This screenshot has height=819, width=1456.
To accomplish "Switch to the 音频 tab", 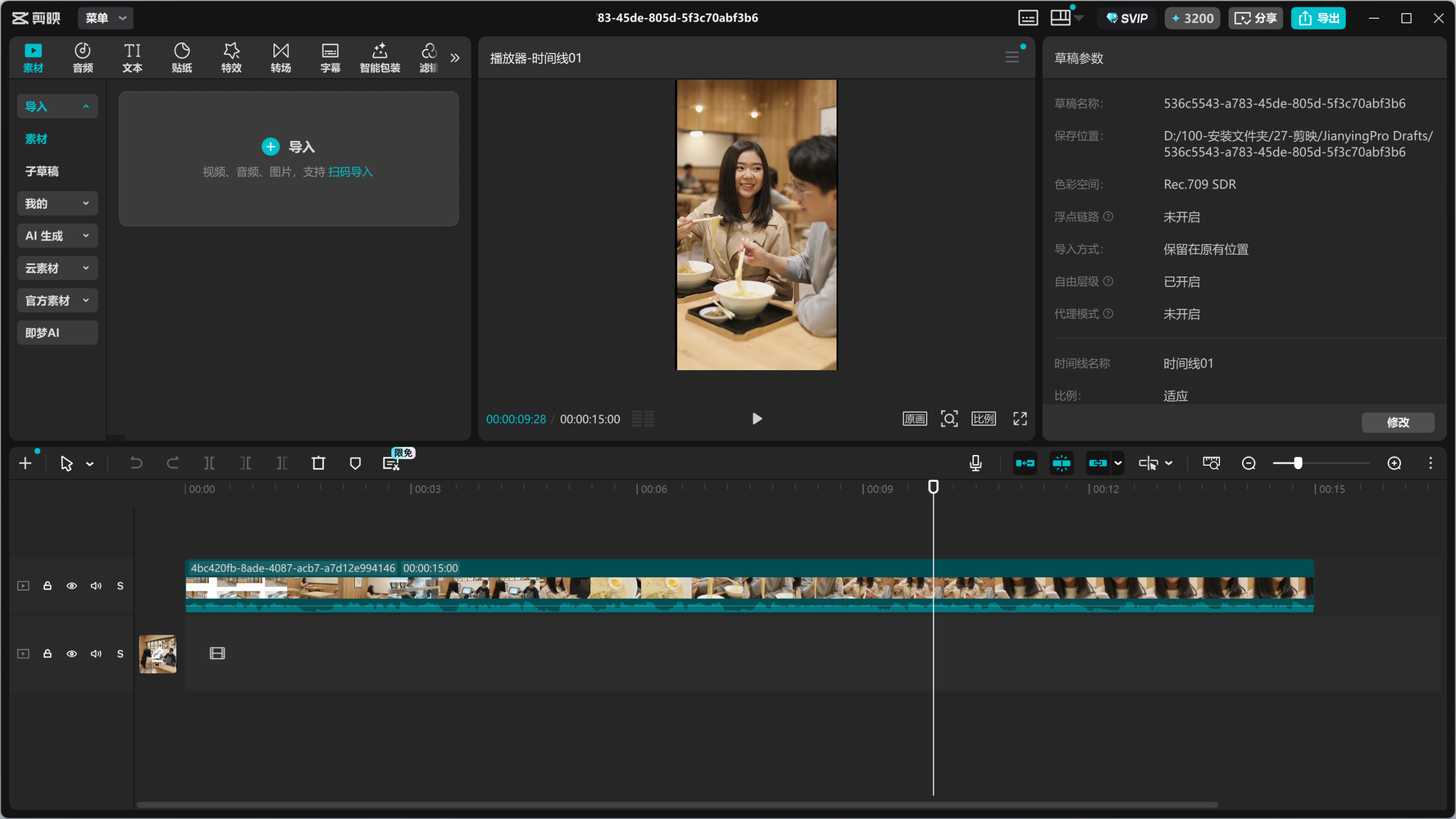I will coord(82,57).
